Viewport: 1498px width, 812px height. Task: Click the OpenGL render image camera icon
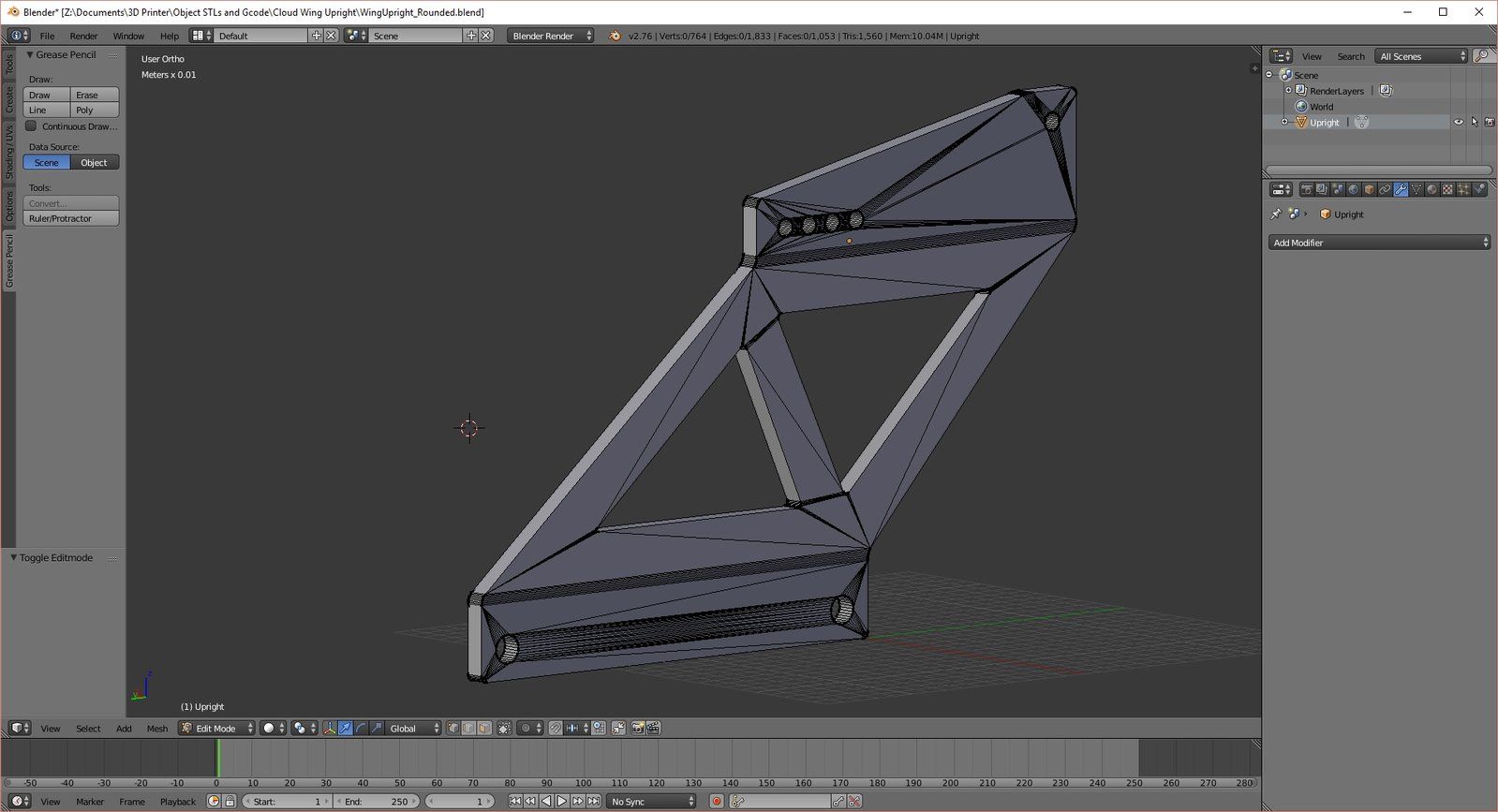pyautogui.click(x=638, y=728)
